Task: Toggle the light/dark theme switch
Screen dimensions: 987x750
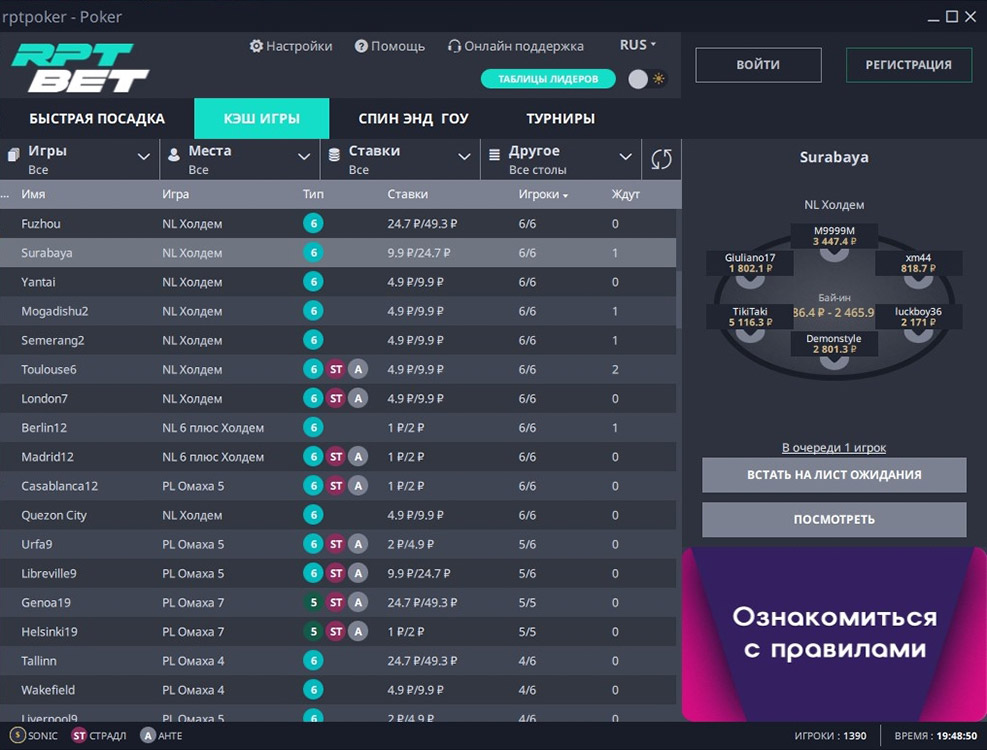Action: (647, 79)
